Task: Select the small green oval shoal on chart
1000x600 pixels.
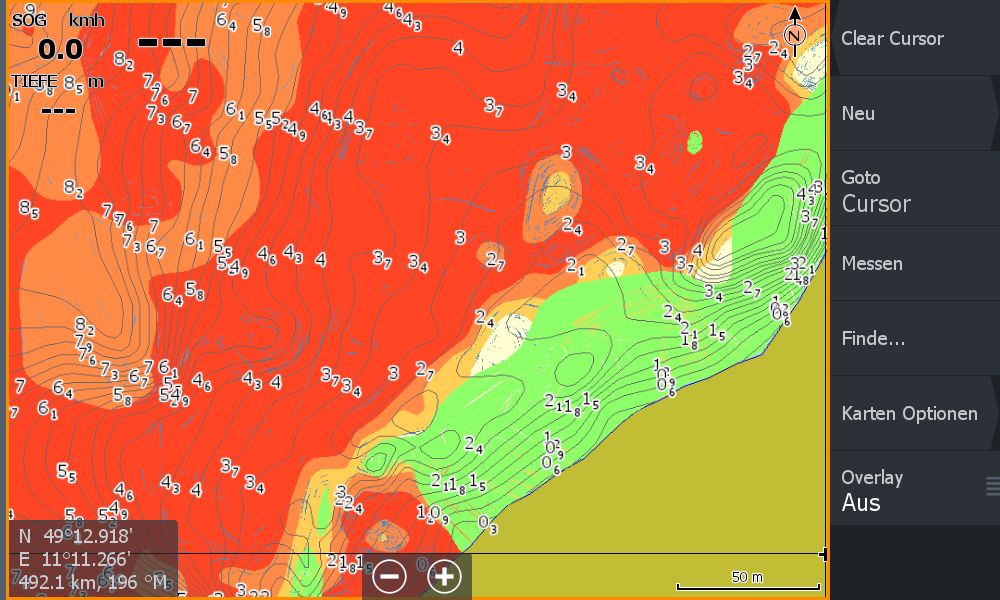Action: (697, 140)
